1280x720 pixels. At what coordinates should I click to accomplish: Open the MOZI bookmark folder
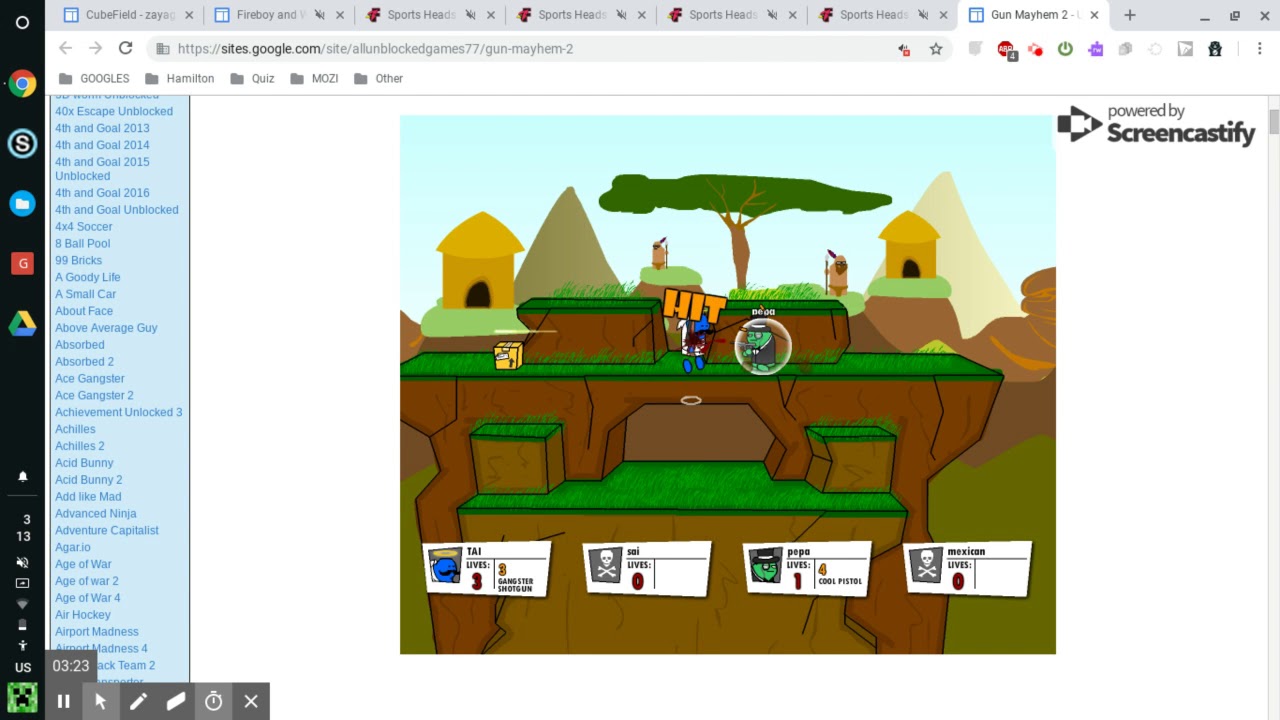tap(314, 78)
